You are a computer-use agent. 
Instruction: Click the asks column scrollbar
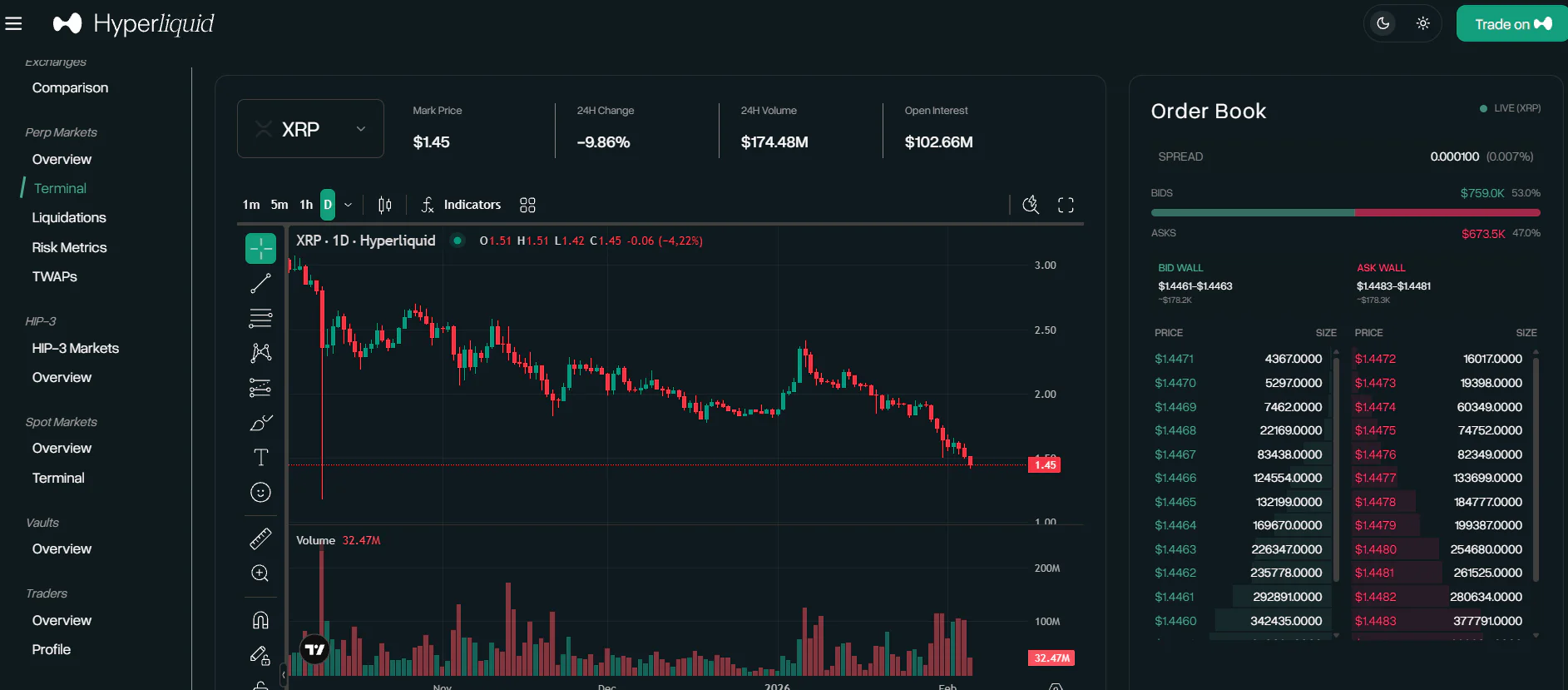1536,469
